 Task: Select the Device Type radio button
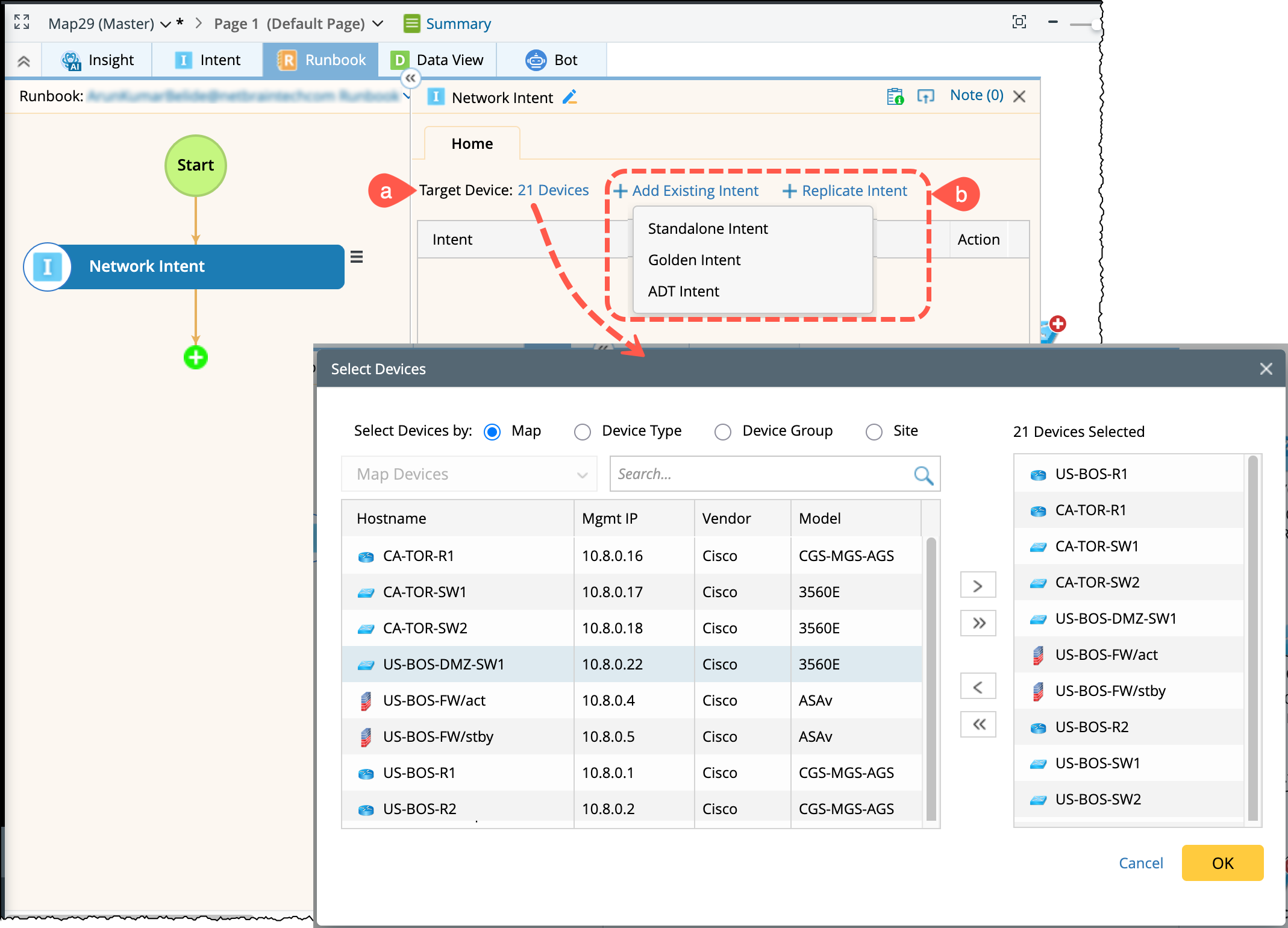pos(582,432)
